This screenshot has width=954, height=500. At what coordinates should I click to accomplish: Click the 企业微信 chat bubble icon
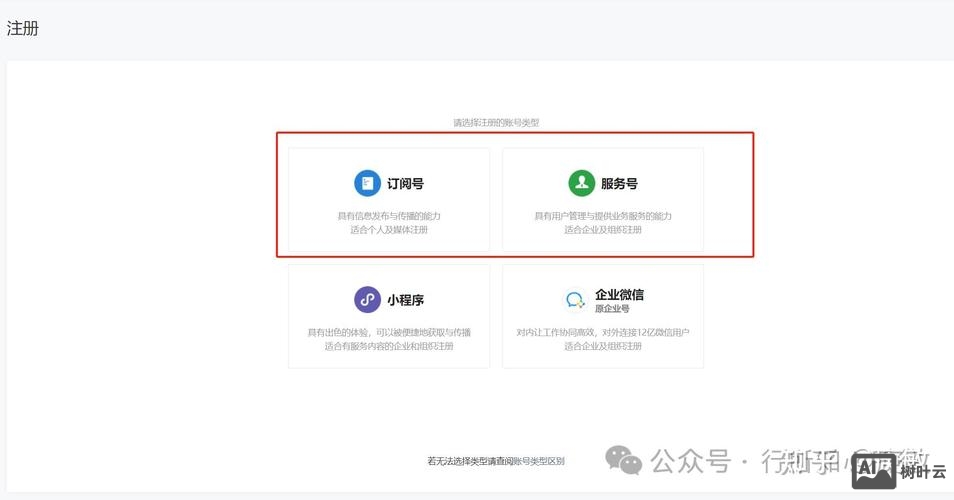pyautogui.click(x=575, y=300)
